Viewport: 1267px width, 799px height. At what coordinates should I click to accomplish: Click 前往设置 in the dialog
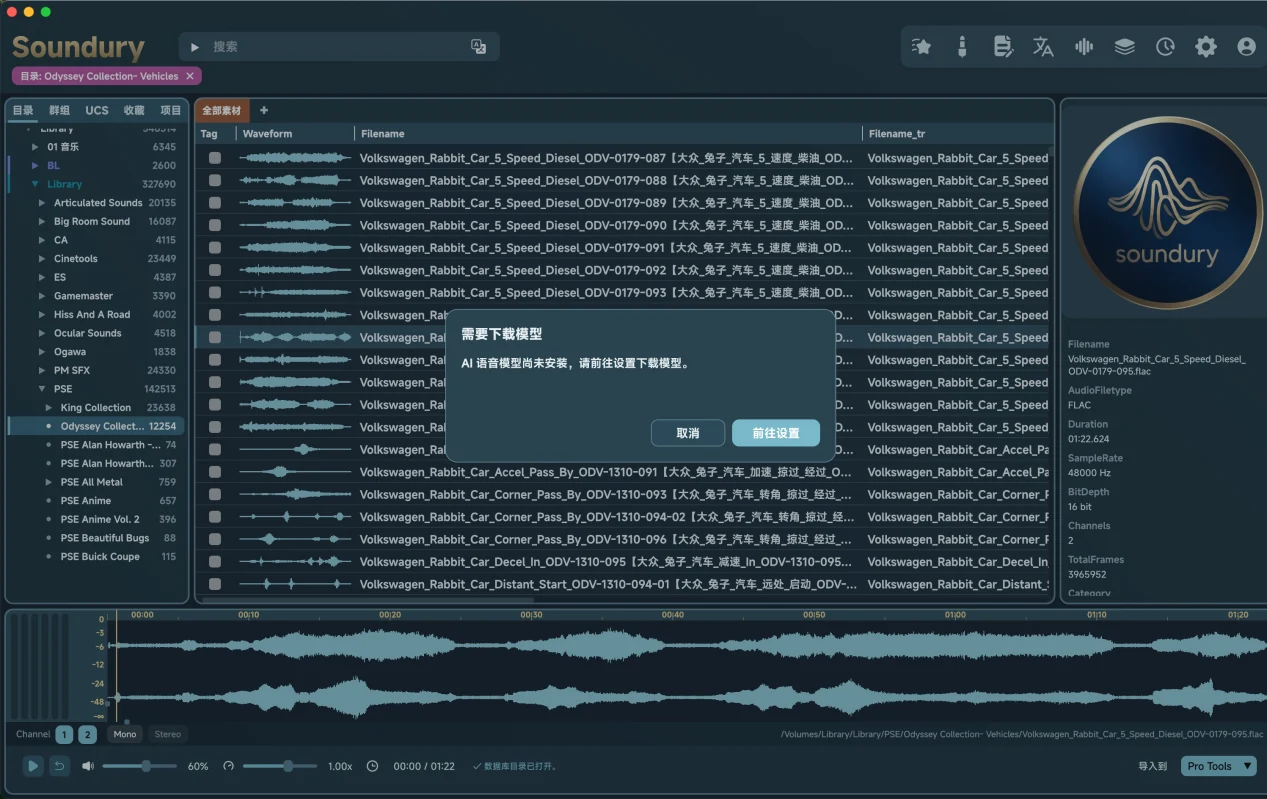[x=776, y=433]
